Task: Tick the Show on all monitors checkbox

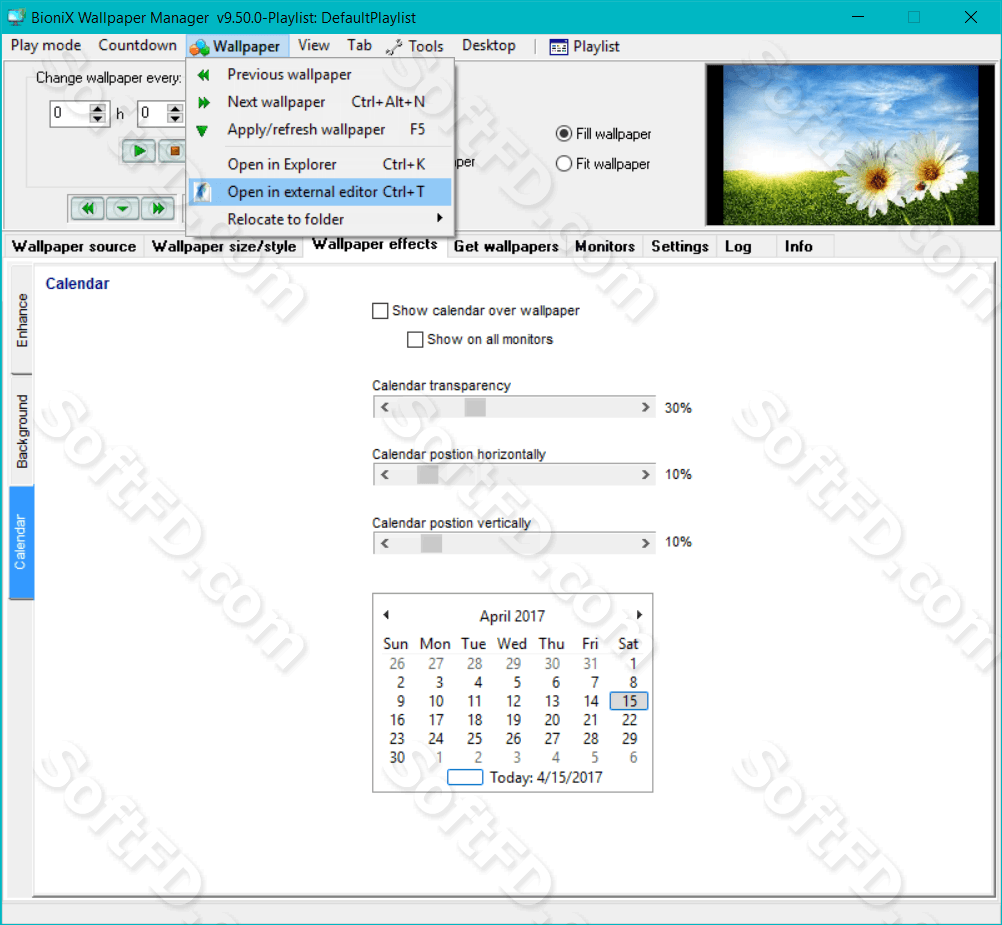Action: [415, 339]
